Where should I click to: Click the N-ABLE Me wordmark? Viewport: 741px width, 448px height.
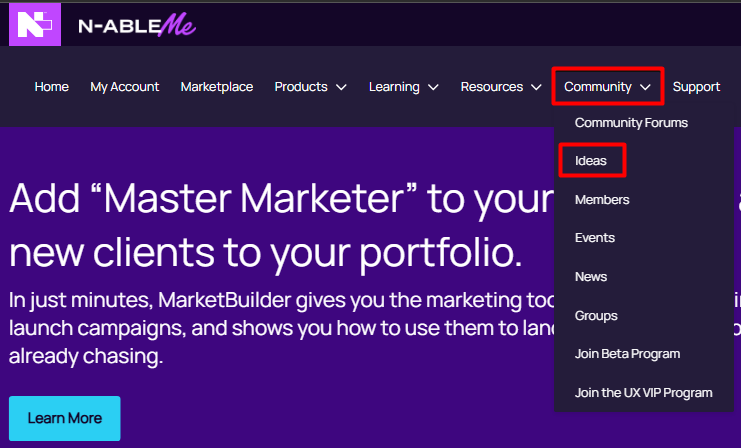[x=136, y=27]
